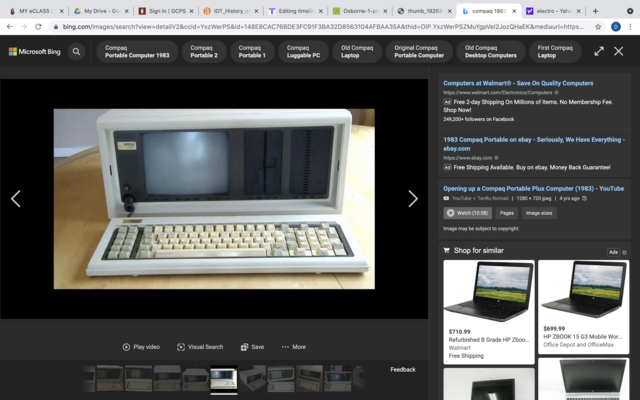Screen dimensions: 640x400
Task: Go back with the browser back arrow
Action: click(x=10, y=27)
